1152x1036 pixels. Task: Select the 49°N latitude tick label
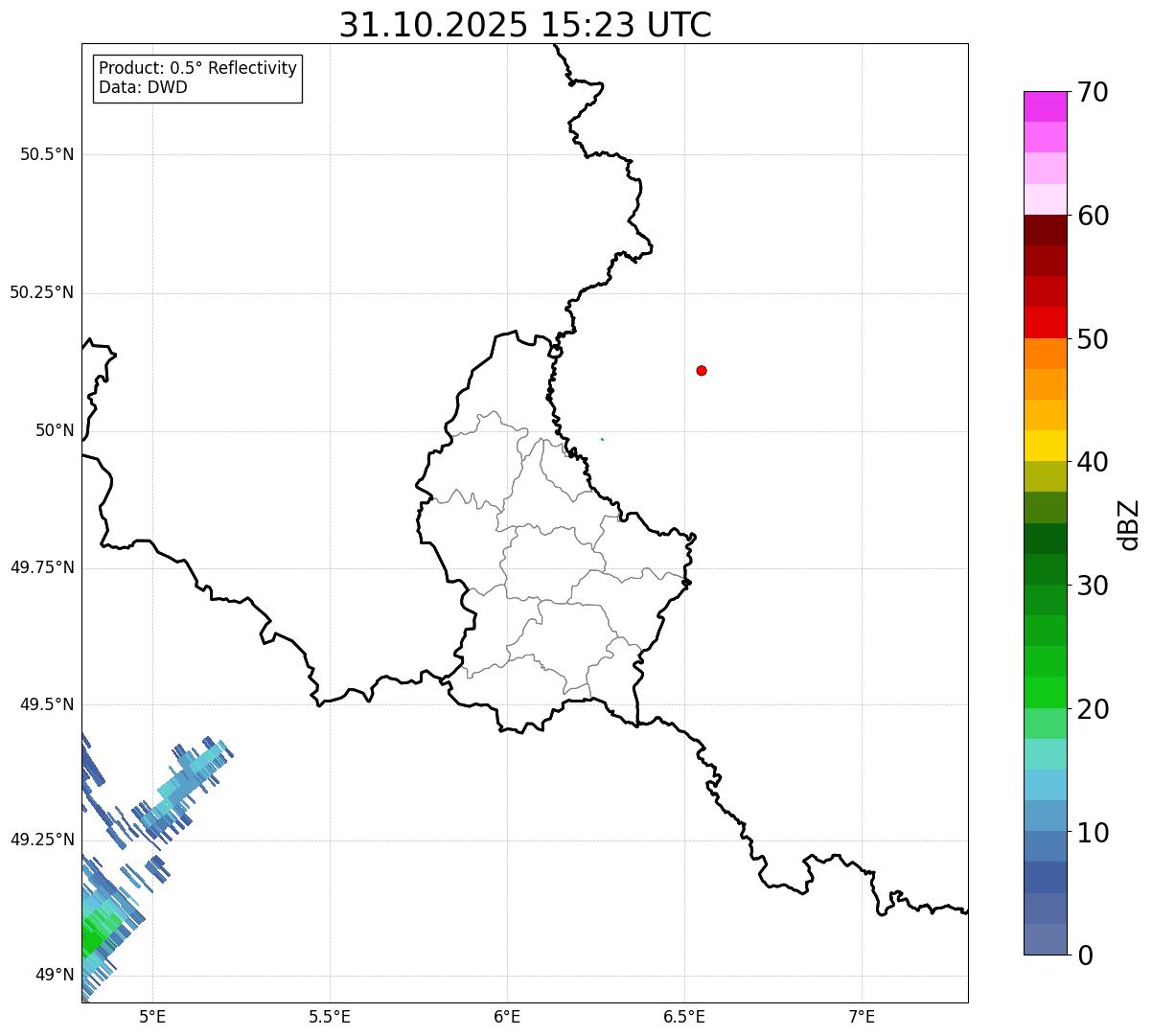coord(55,976)
